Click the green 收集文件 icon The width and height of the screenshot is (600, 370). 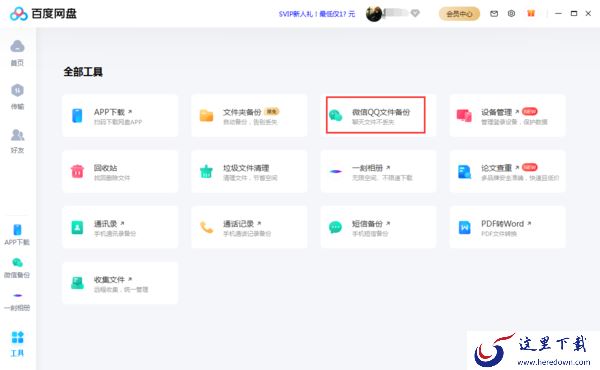77,283
